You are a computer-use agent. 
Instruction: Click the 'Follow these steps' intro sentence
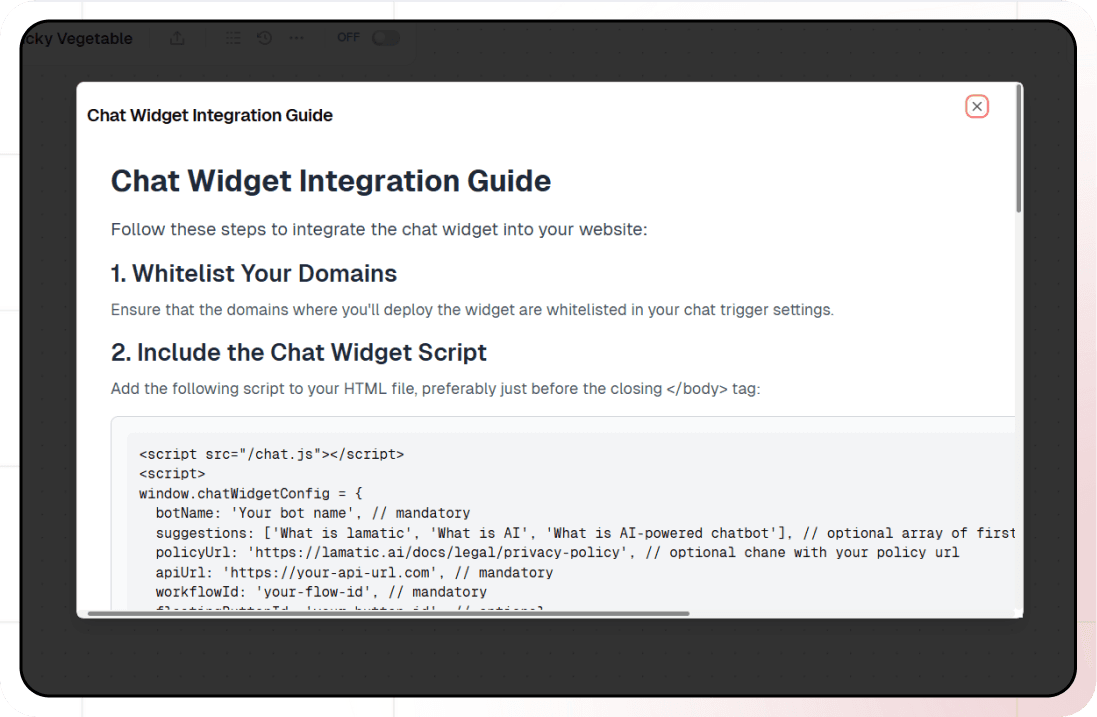click(379, 229)
